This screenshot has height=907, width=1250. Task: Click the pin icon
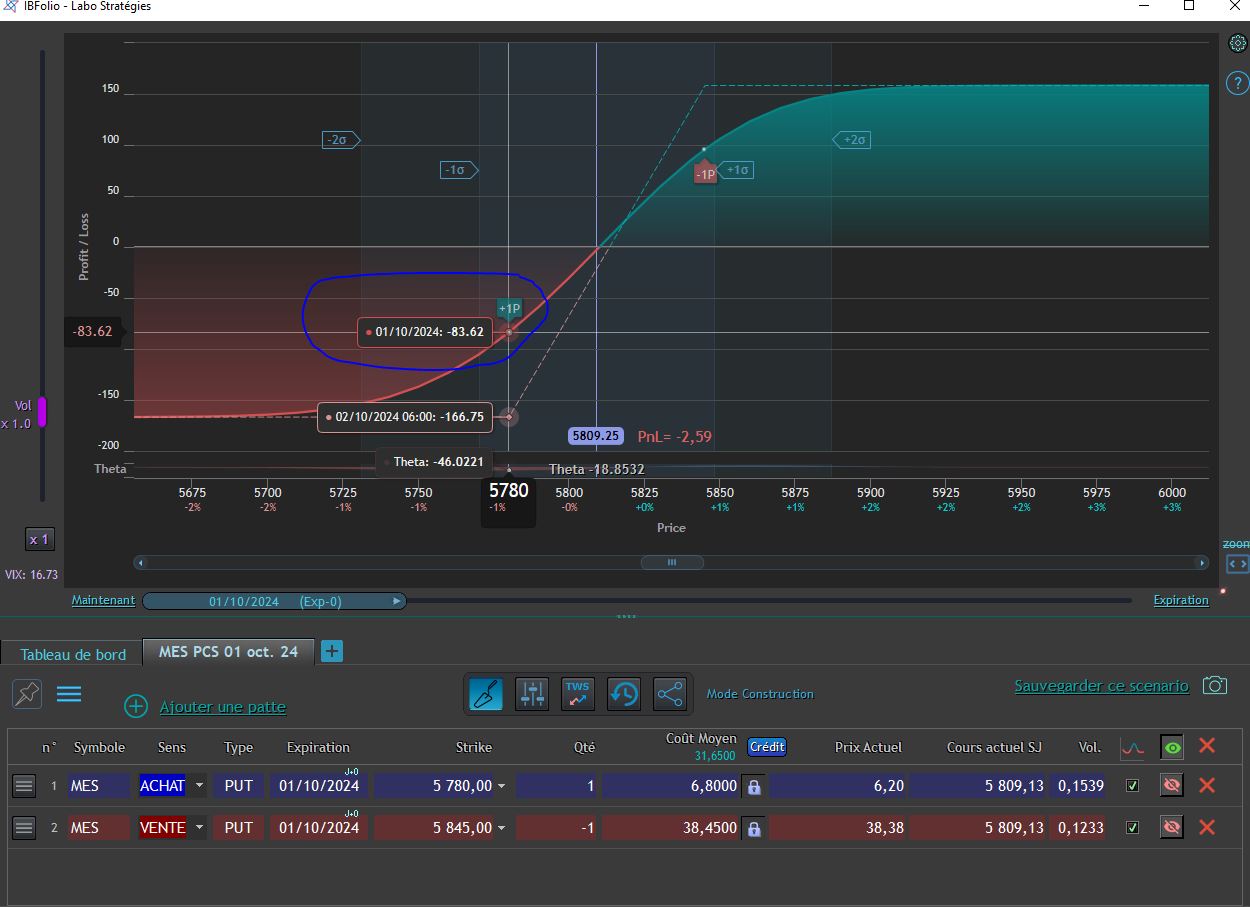pos(27,694)
